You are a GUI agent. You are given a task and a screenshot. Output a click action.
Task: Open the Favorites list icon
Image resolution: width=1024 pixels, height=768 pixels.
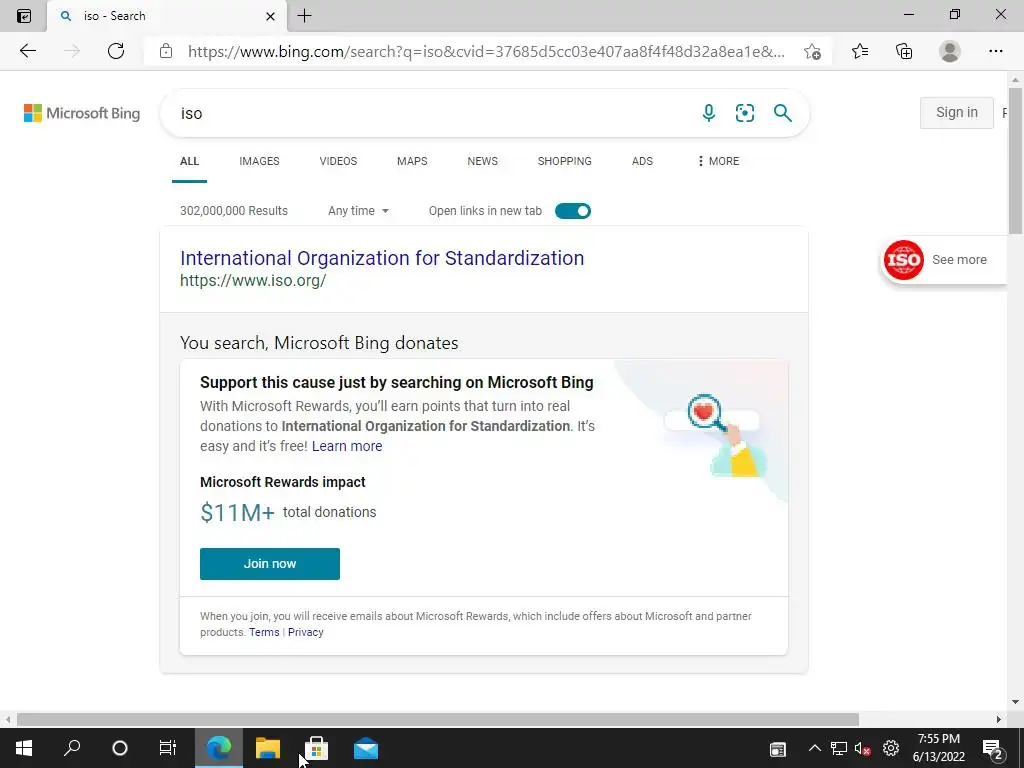[860, 51]
